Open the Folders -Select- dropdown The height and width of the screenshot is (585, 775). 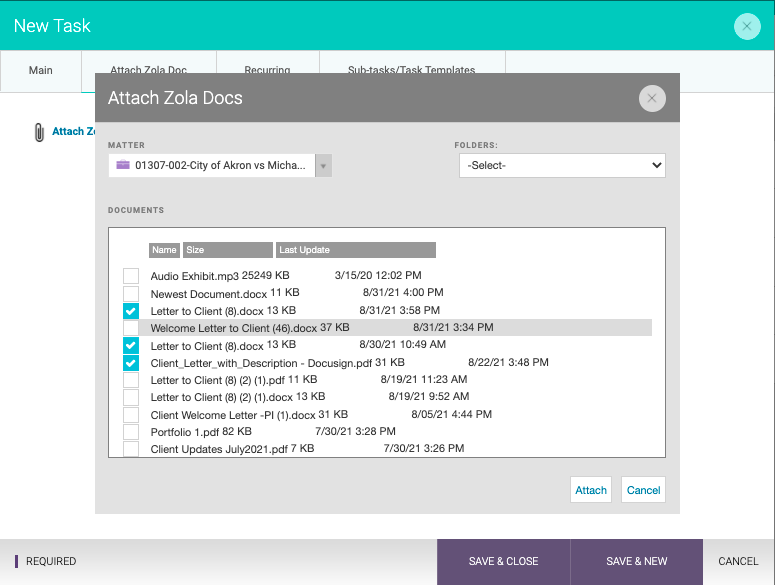(562, 166)
